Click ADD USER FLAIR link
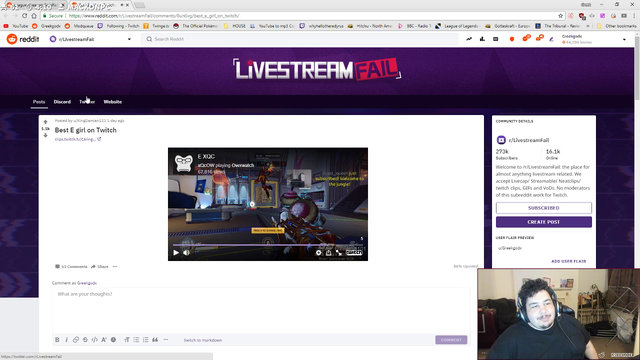Image resolution: width=640 pixels, height=360 pixels. [x=569, y=261]
